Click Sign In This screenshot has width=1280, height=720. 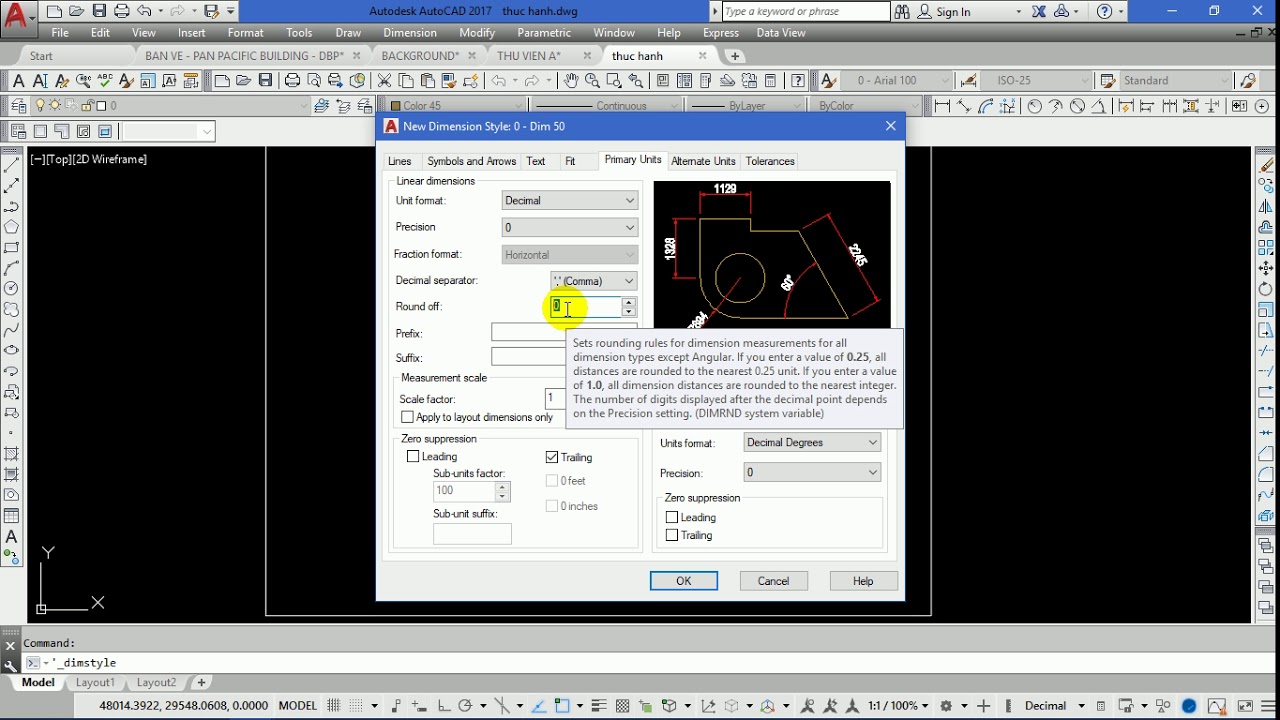coord(953,12)
